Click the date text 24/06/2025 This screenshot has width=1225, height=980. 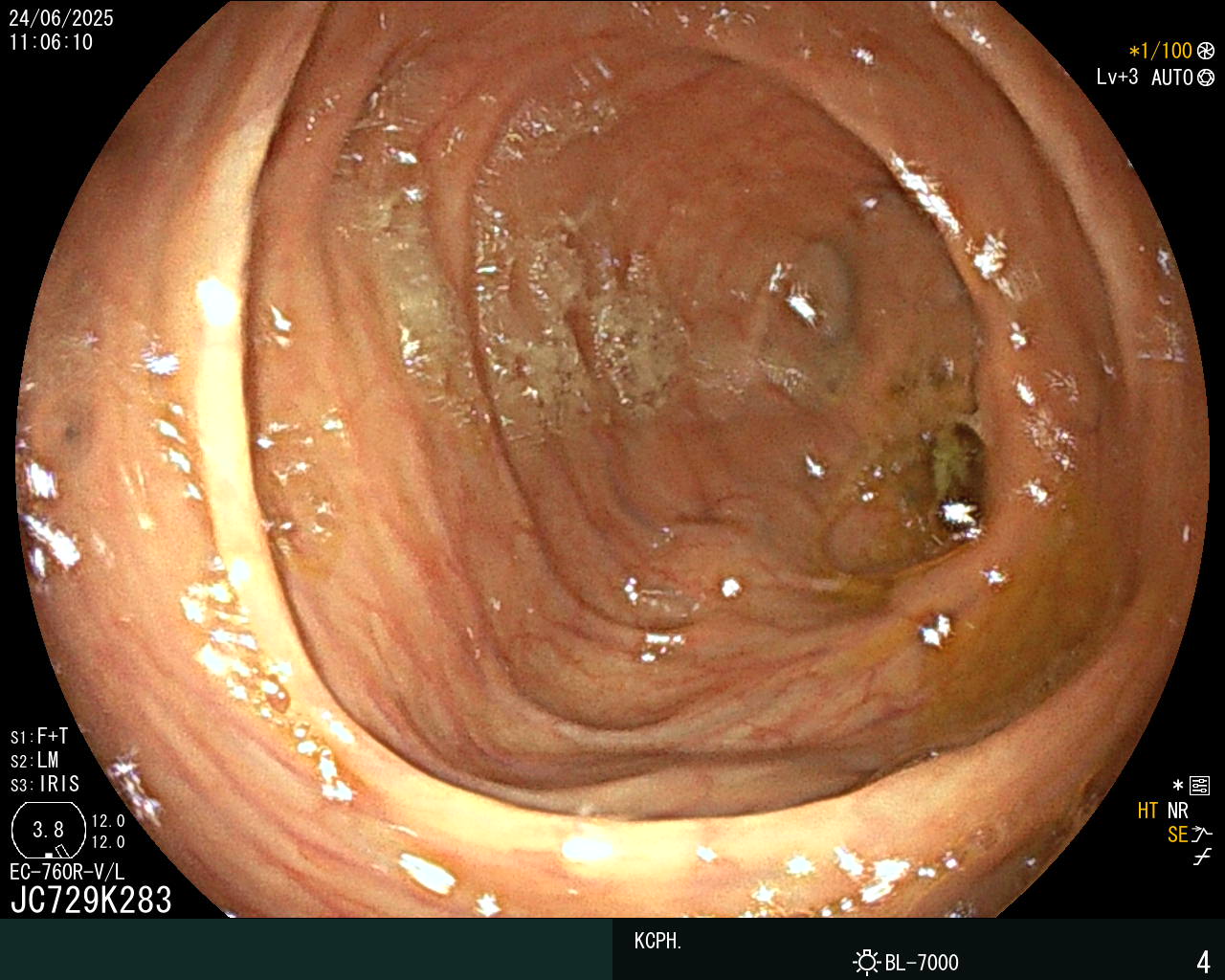(x=61, y=18)
